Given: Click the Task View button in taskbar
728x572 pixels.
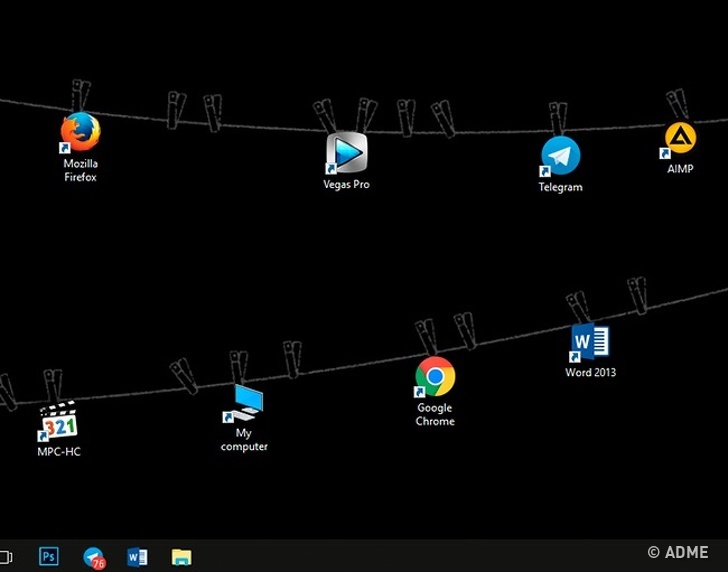Looking at the screenshot, I should point(5,557).
